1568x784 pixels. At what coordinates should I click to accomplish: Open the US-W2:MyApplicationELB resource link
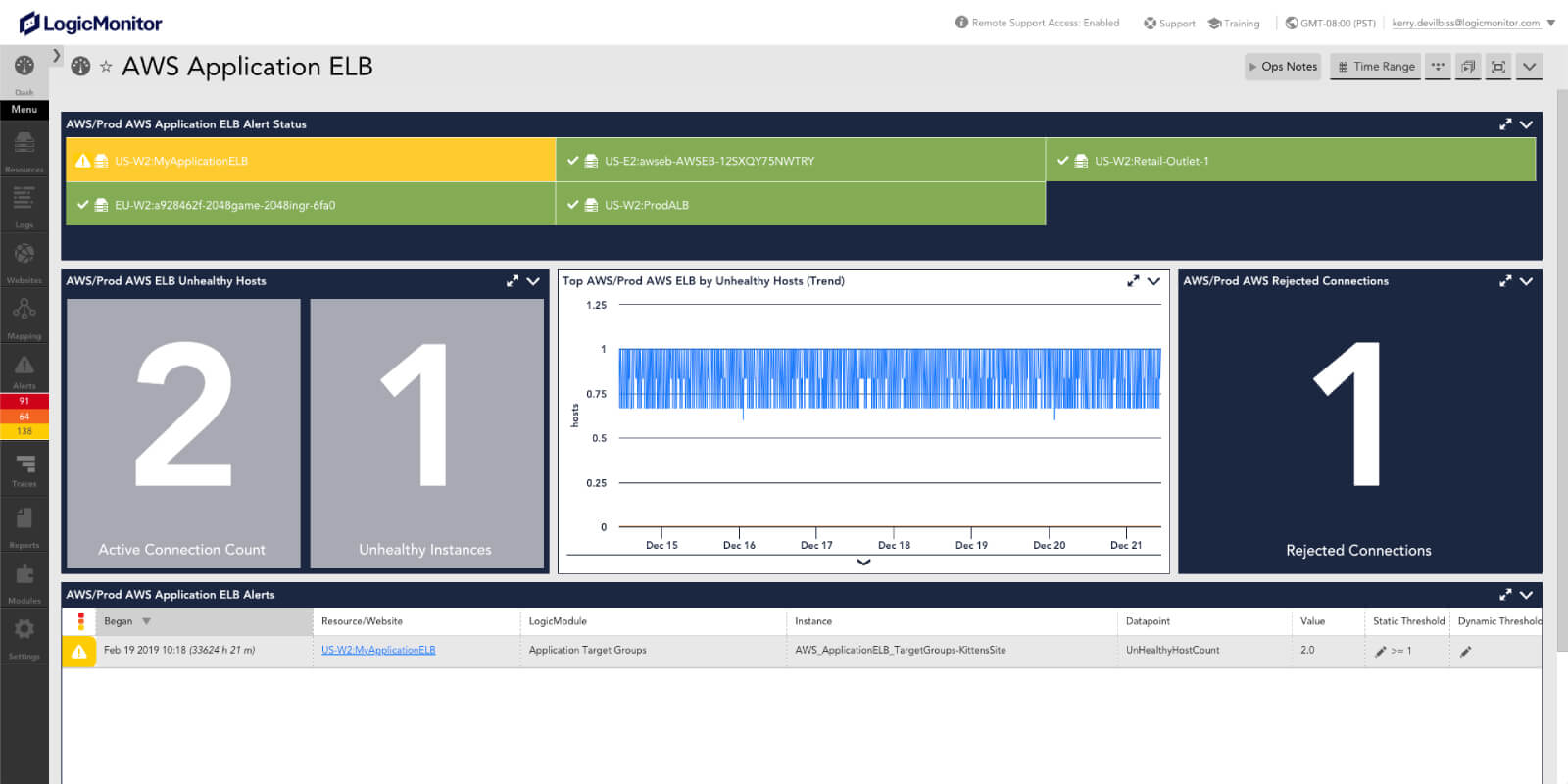click(378, 650)
